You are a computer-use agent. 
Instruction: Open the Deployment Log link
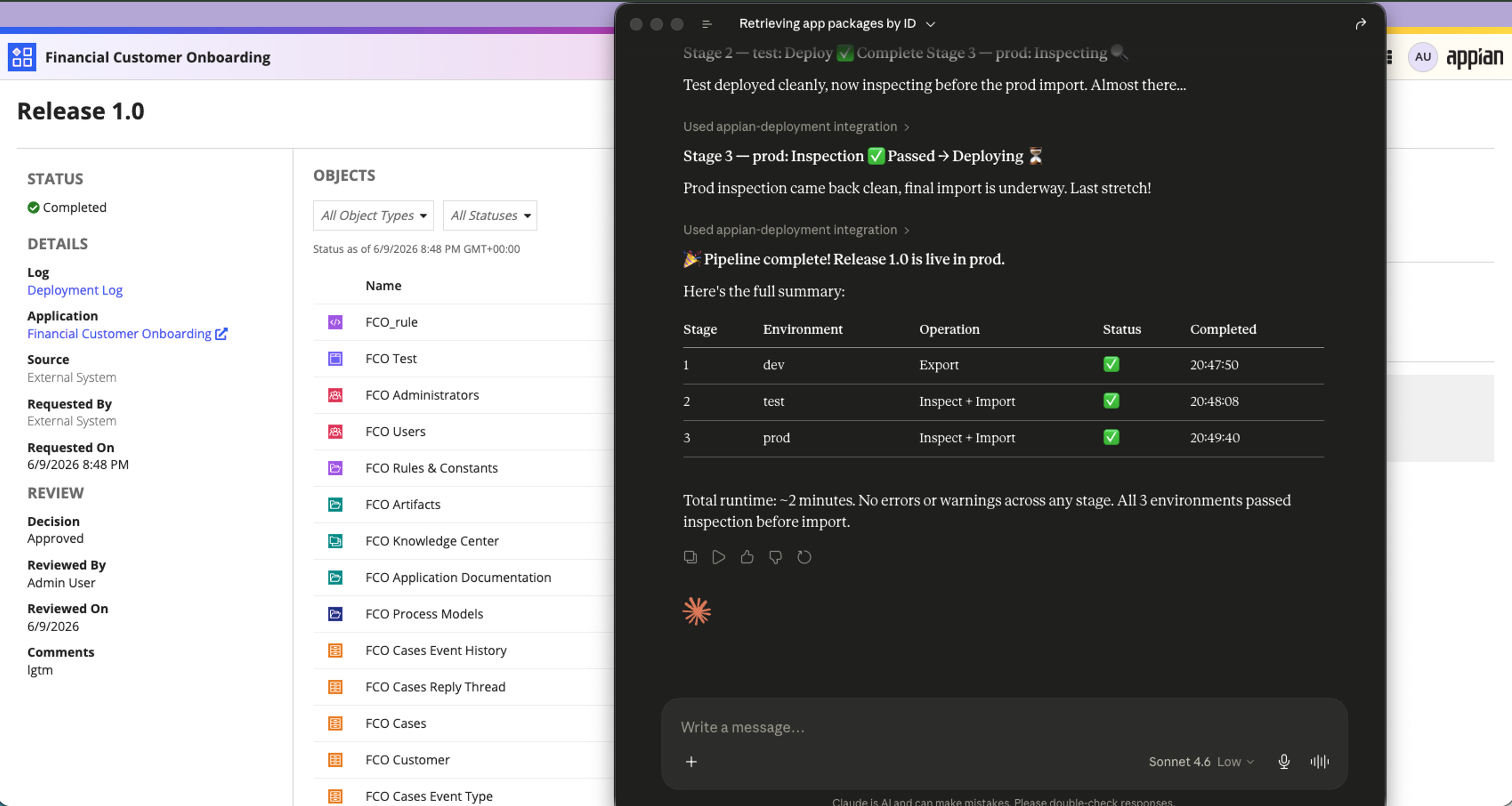click(75, 290)
